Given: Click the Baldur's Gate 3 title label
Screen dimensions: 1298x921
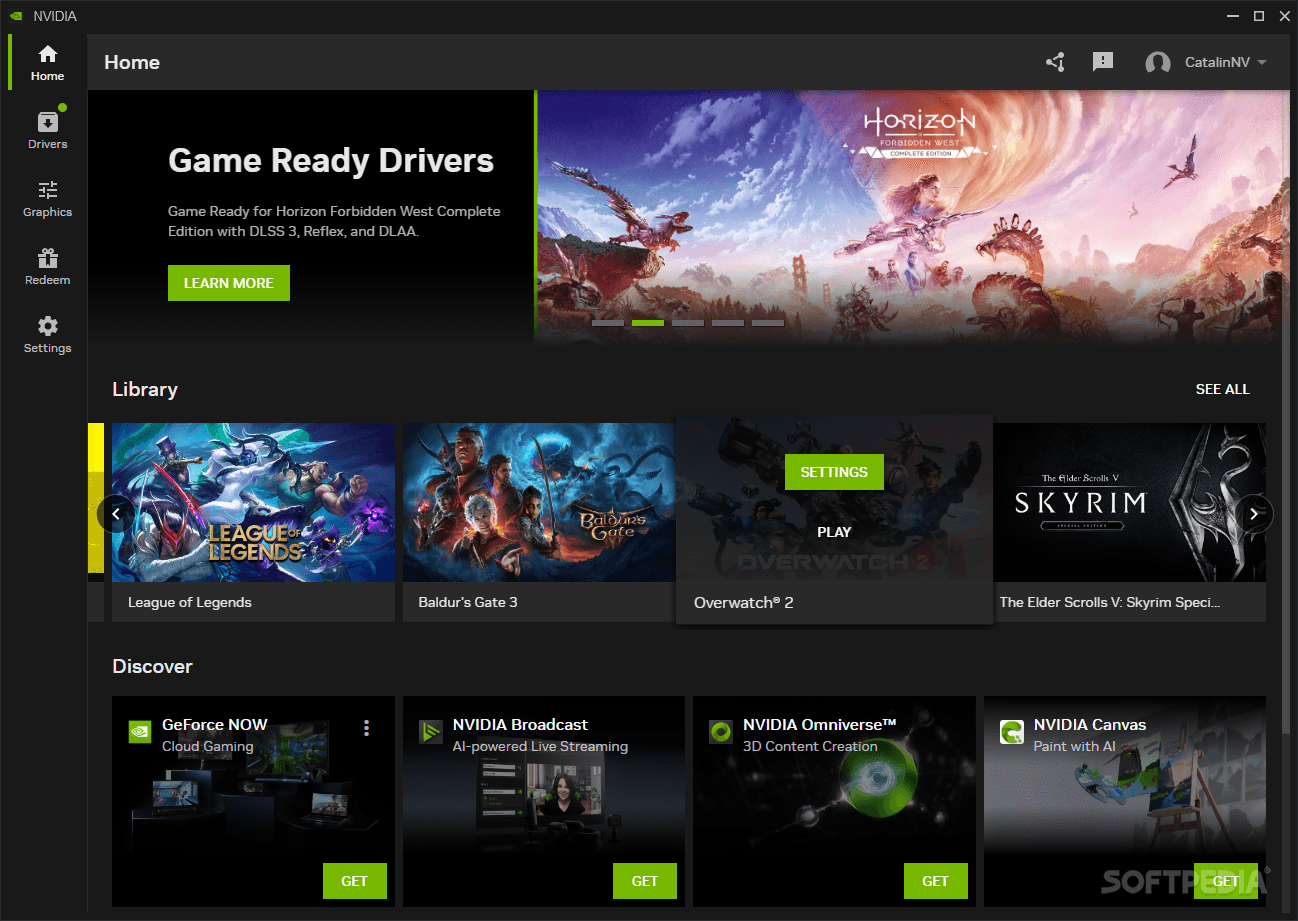Looking at the screenshot, I should (468, 603).
